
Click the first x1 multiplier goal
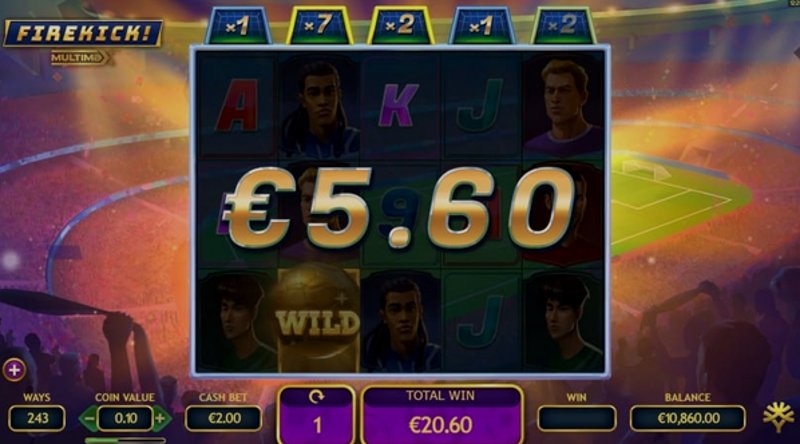click(238, 26)
